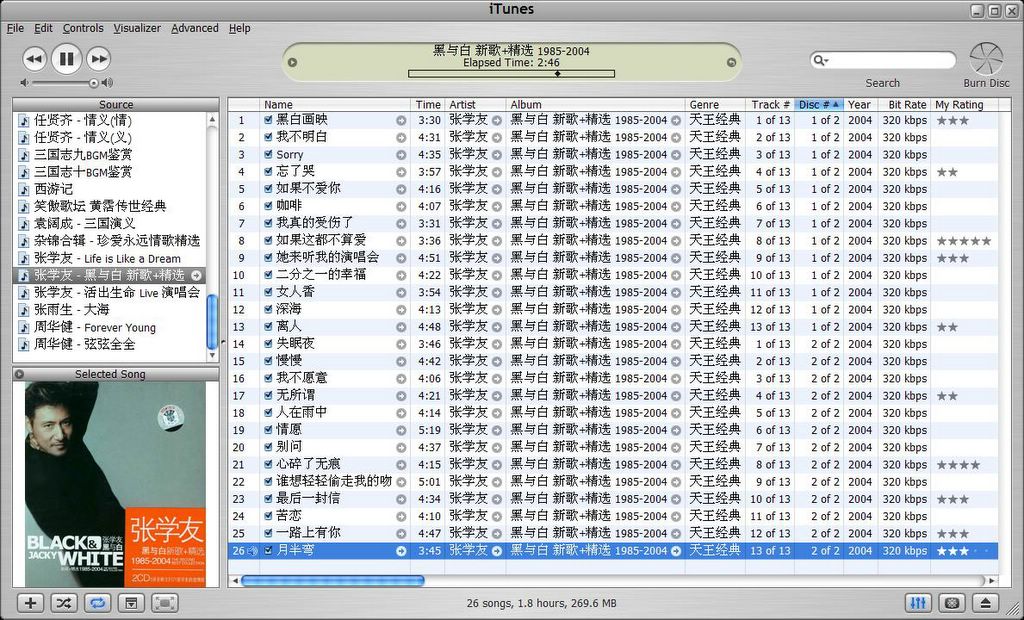
Task: Sort by the Album column header
Action: [x=596, y=105]
